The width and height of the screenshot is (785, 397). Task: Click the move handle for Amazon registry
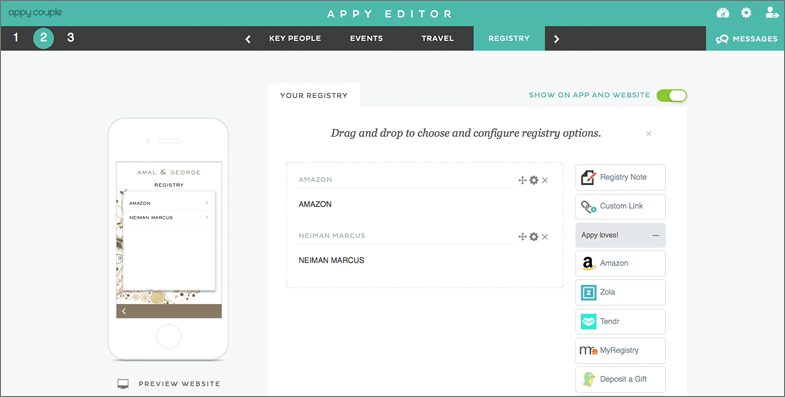522,180
